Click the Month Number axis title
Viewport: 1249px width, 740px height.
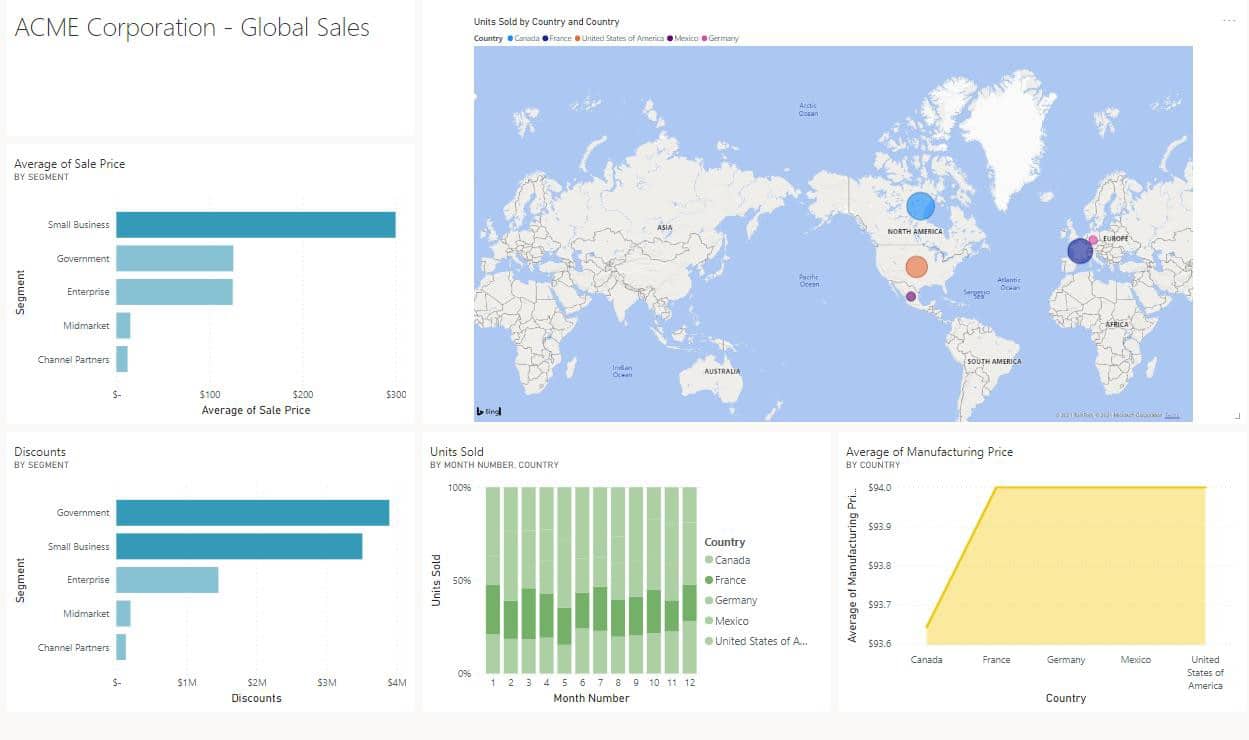591,698
